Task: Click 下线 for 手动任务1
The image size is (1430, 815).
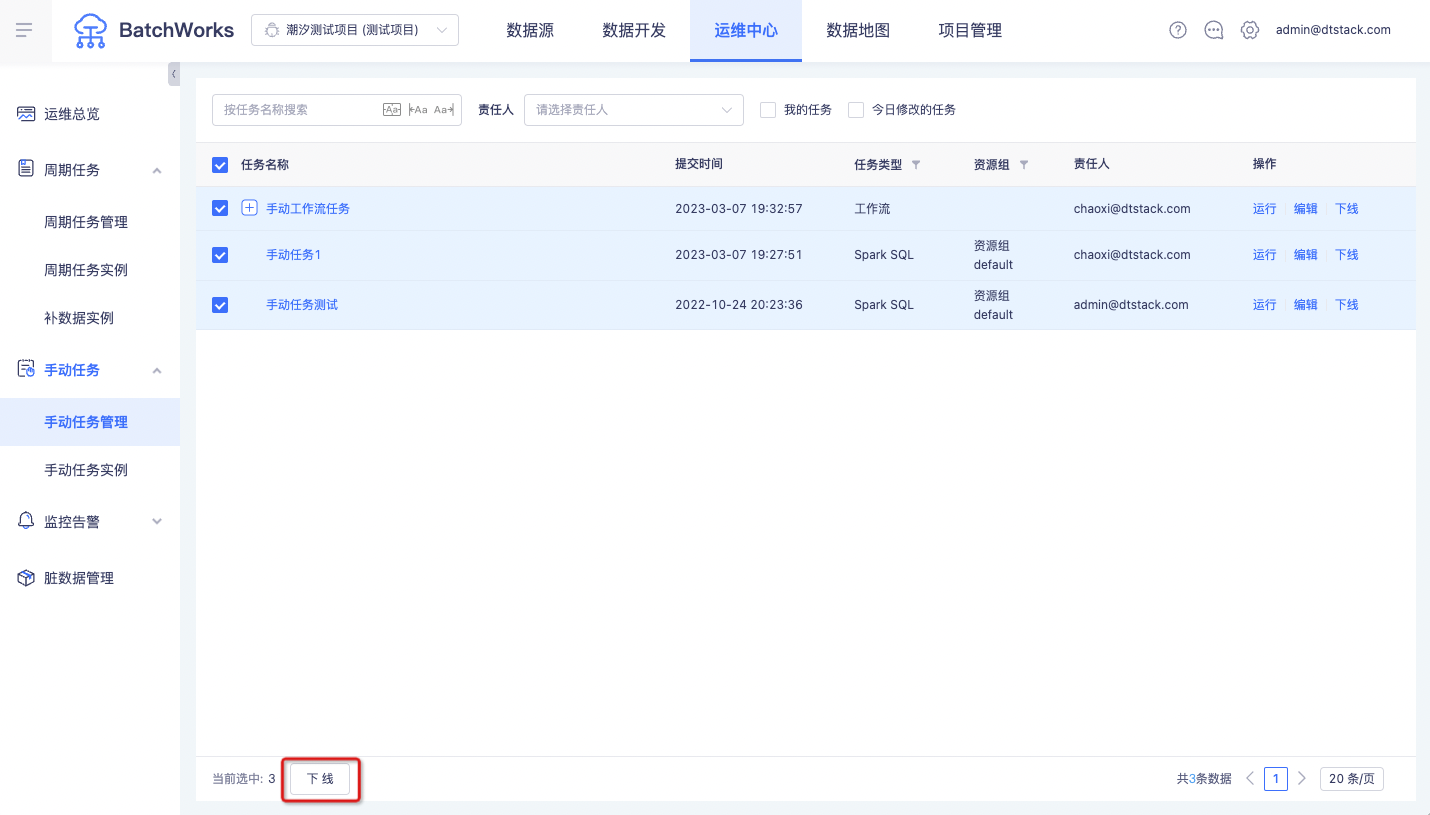Action: click(x=1347, y=255)
